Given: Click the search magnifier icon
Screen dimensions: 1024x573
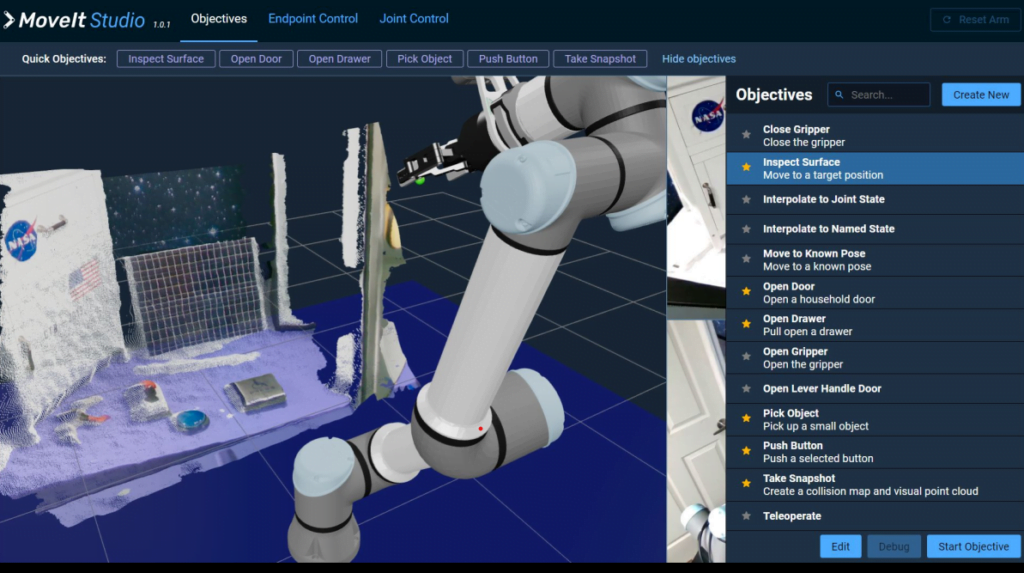Looking at the screenshot, I should [x=839, y=95].
